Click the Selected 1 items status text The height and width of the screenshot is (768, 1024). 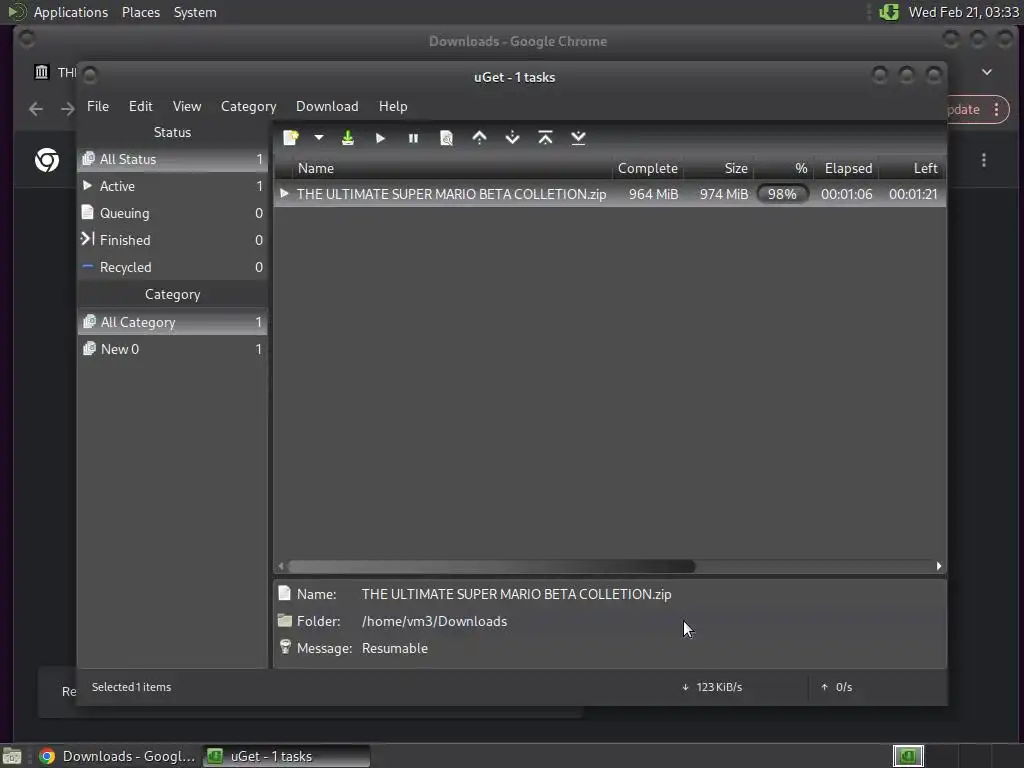(x=131, y=687)
